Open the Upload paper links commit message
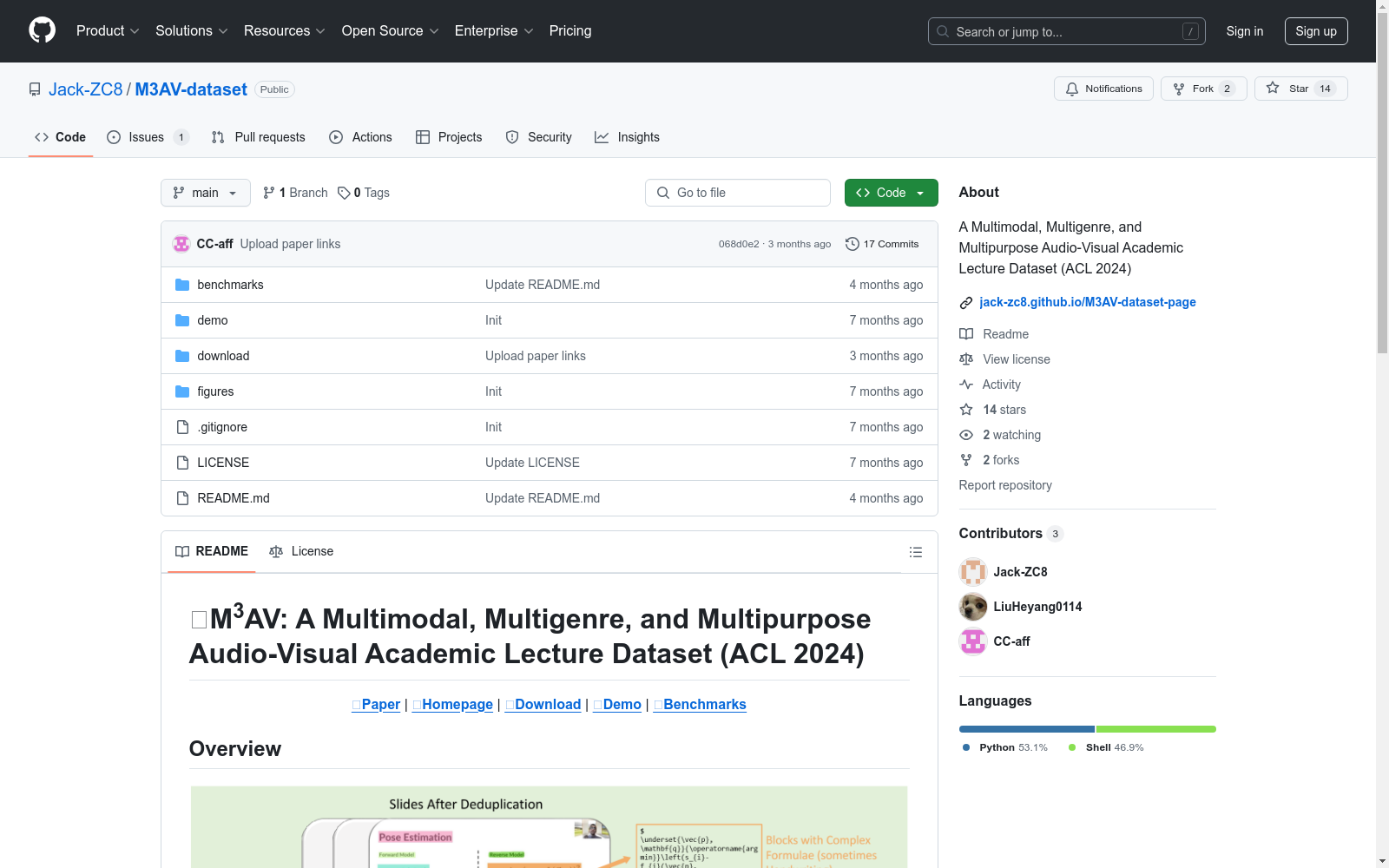Image resolution: width=1389 pixels, height=868 pixels. click(290, 244)
